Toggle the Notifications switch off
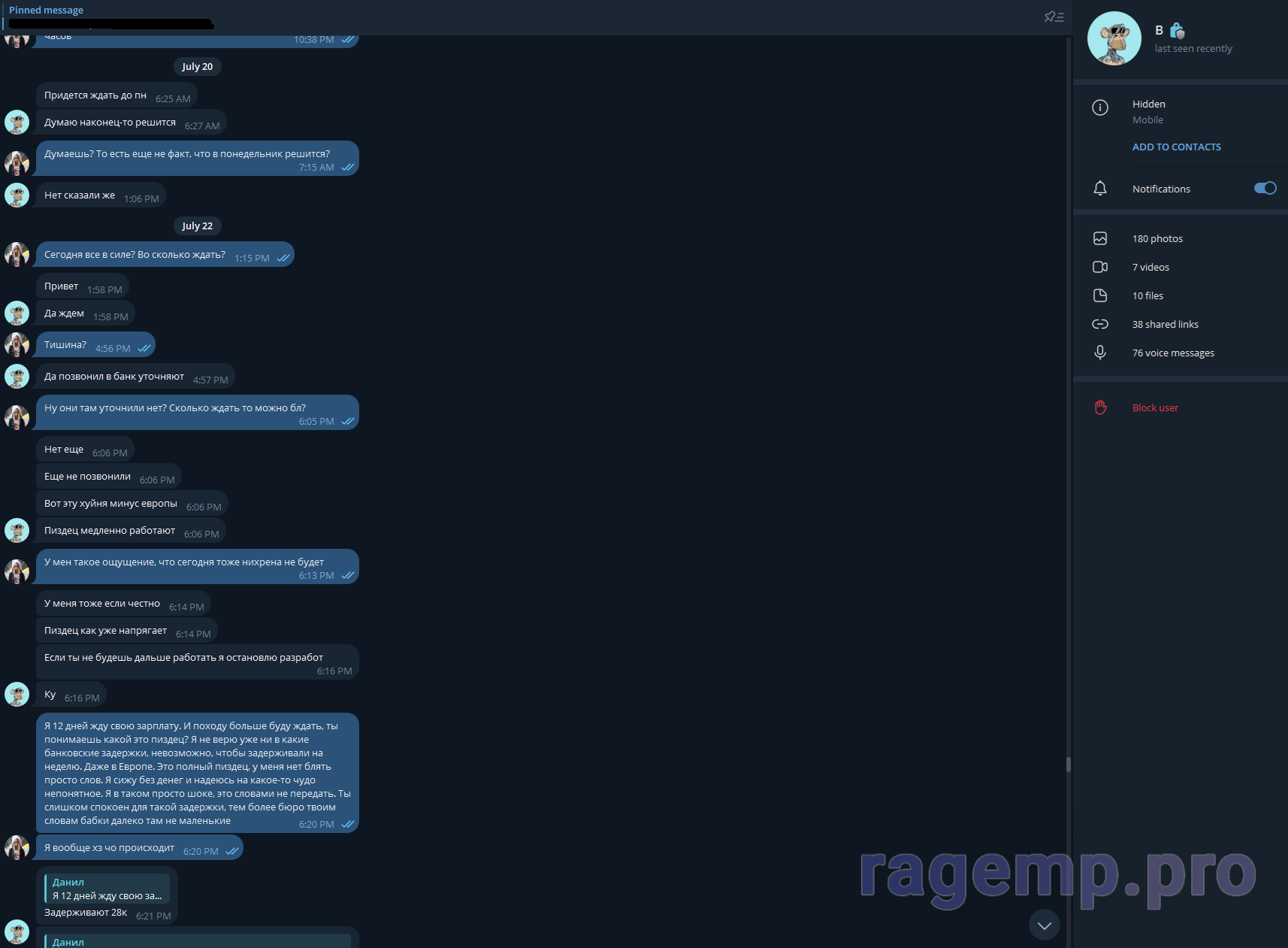The width and height of the screenshot is (1288, 948). tap(1265, 188)
